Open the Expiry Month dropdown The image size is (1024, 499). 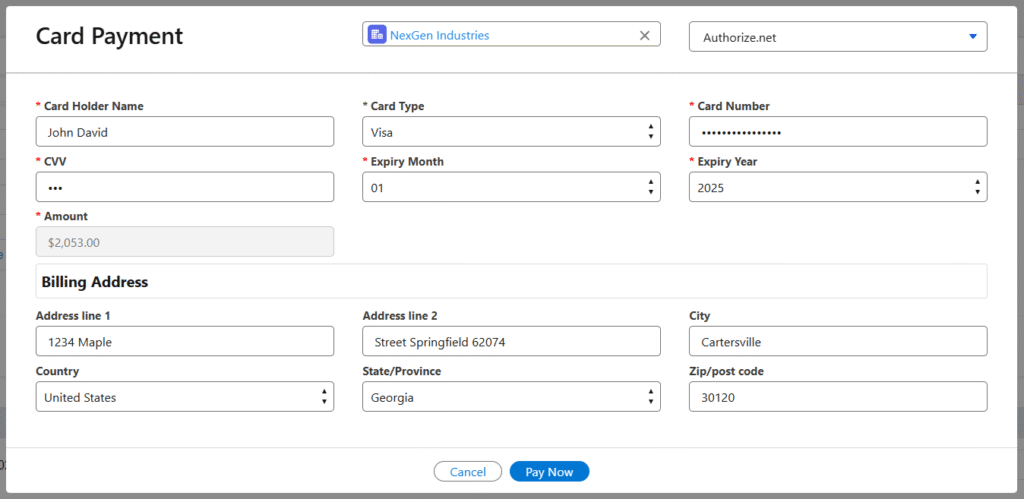pos(510,187)
